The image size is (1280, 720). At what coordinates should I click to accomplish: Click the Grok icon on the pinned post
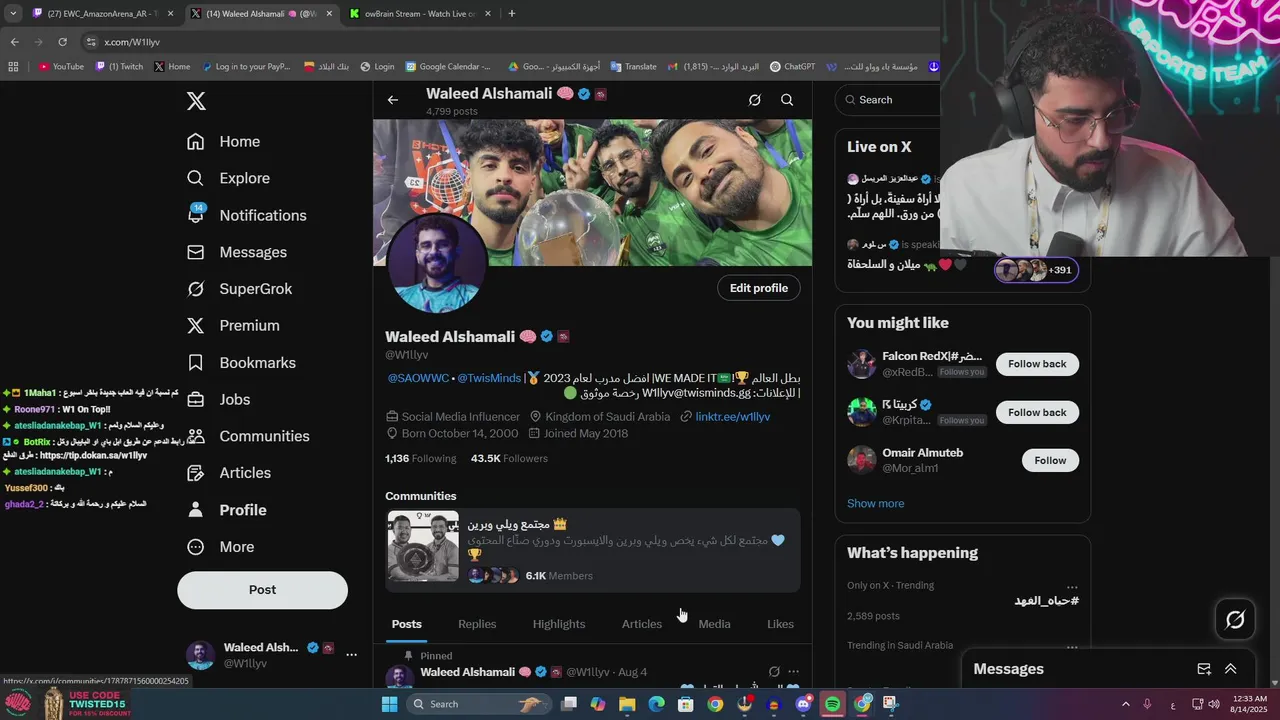[774, 672]
